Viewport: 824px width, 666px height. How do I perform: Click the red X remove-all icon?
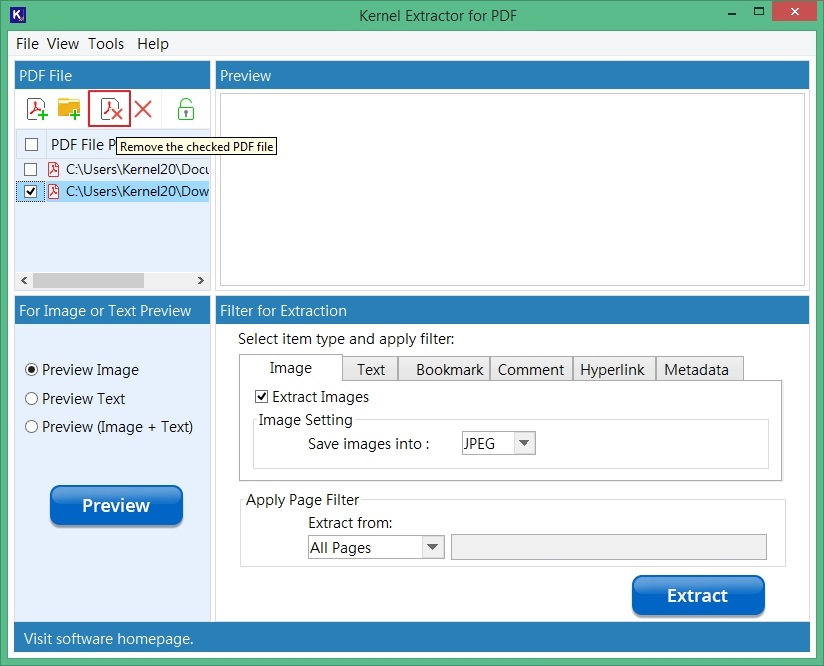142,109
